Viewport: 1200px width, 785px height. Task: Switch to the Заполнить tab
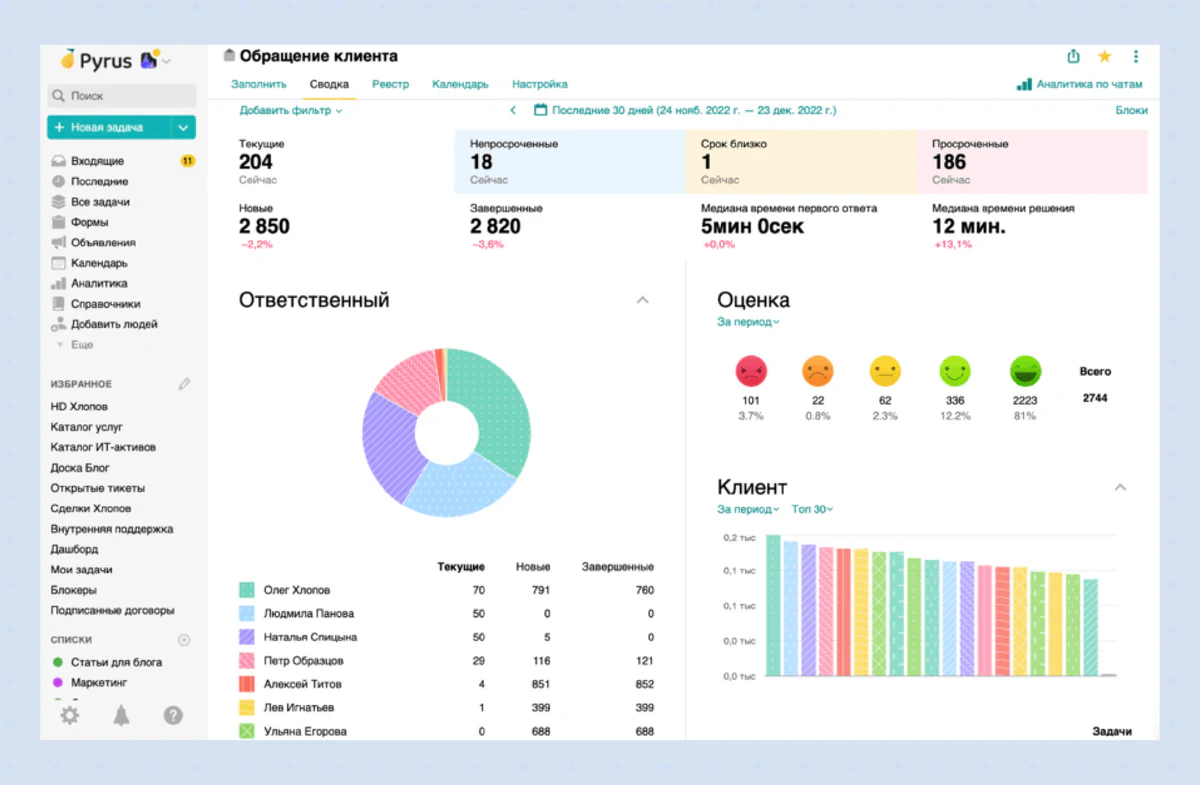click(x=259, y=85)
